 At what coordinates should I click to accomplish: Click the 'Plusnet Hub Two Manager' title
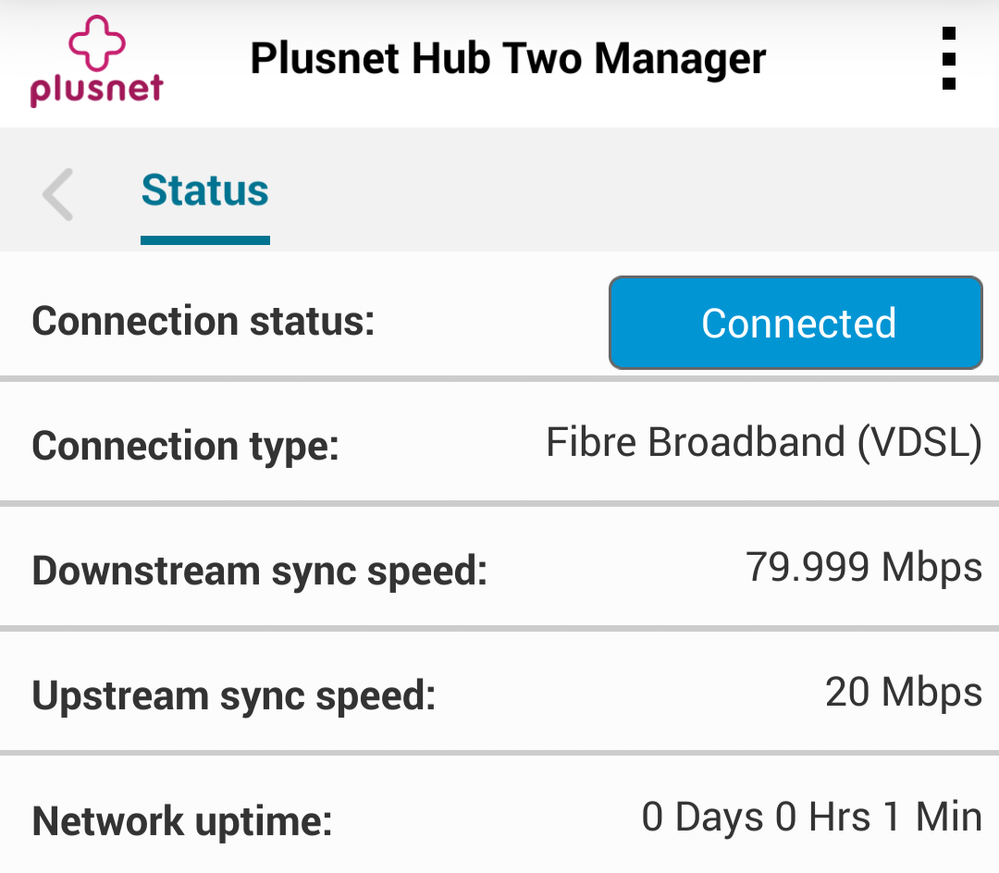coord(507,59)
